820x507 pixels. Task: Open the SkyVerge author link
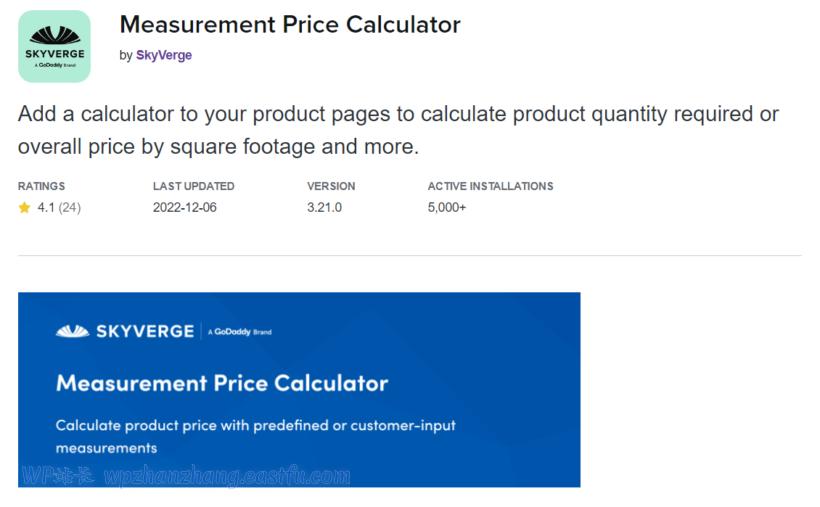164,55
